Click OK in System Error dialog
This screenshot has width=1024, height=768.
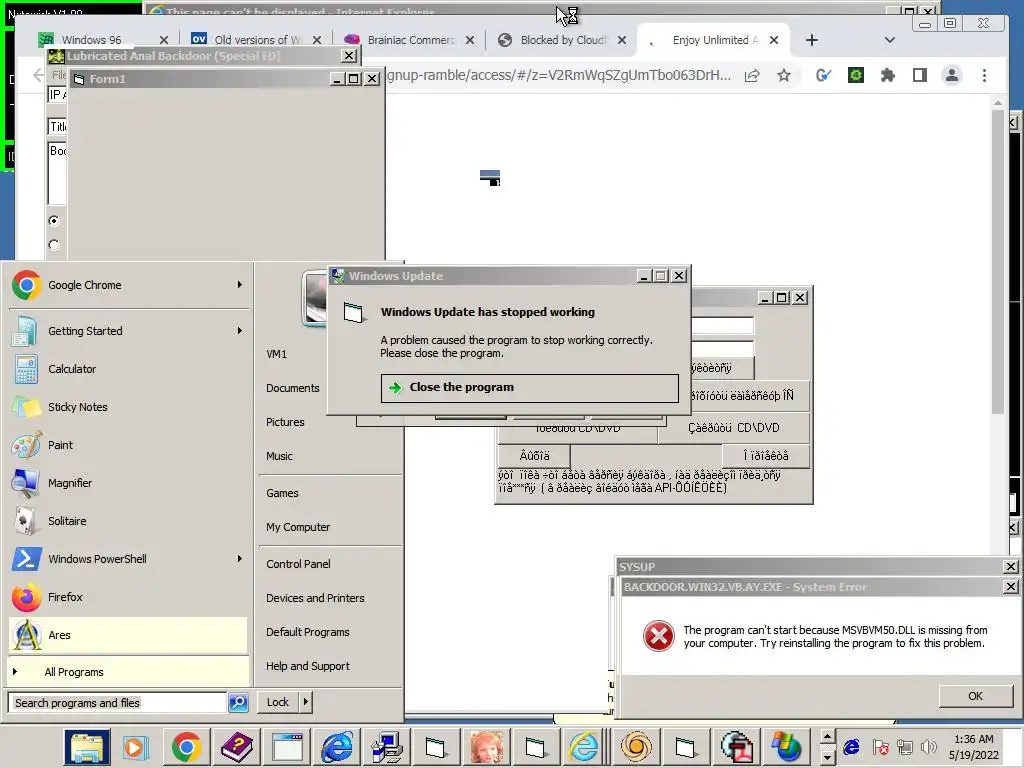click(x=975, y=696)
